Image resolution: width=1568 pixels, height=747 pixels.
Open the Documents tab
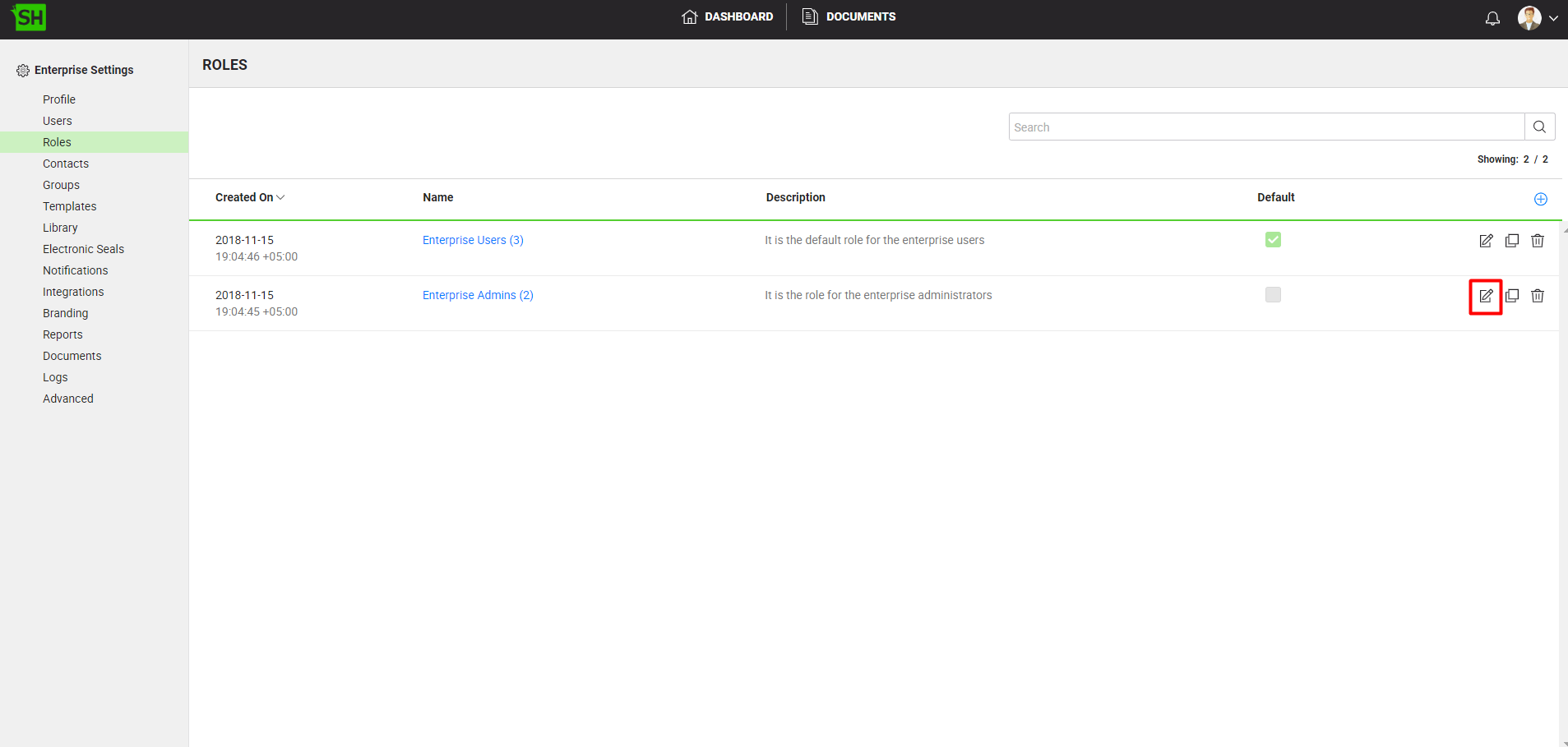tap(849, 16)
